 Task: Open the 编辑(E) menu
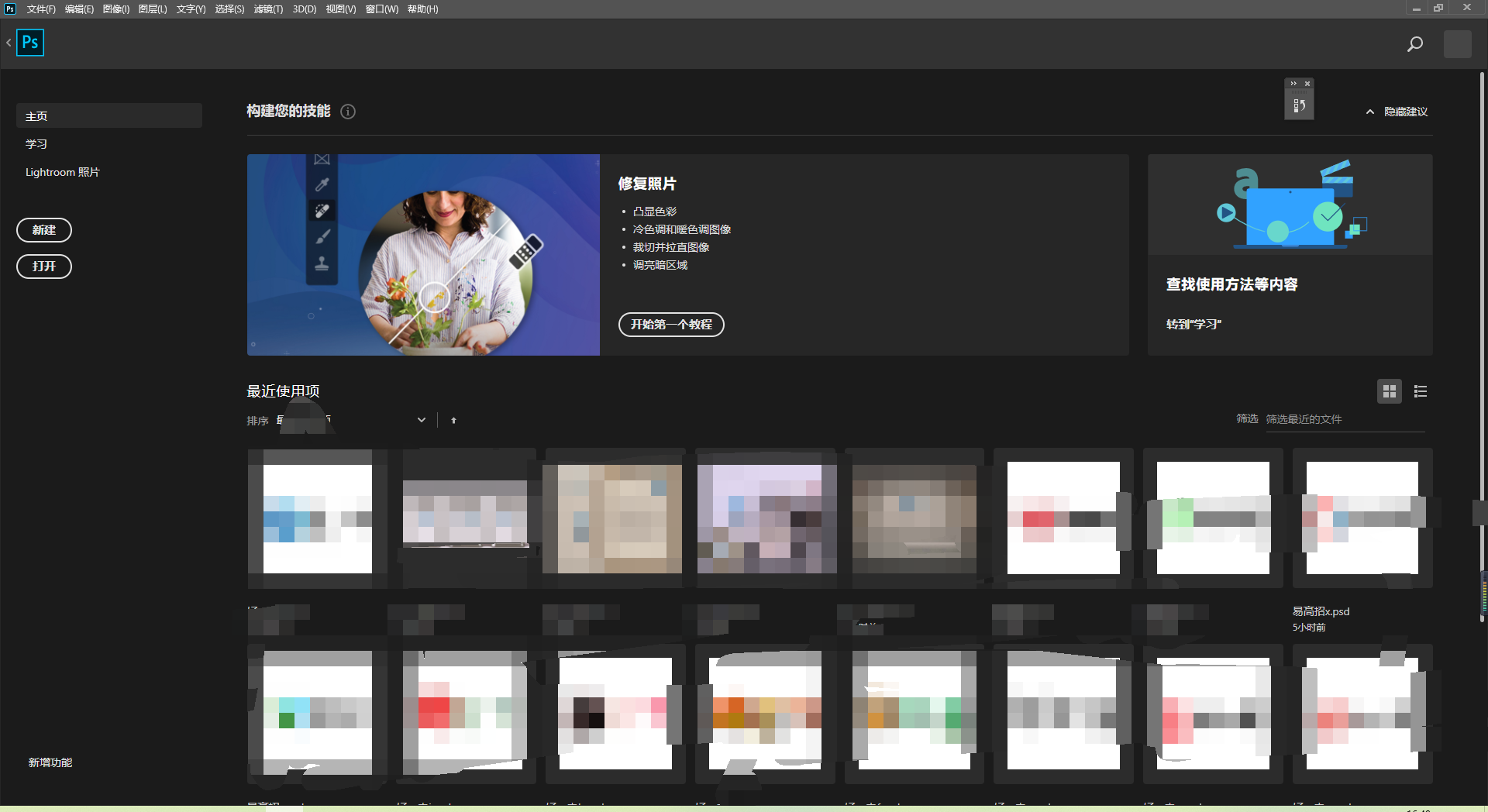point(79,9)
